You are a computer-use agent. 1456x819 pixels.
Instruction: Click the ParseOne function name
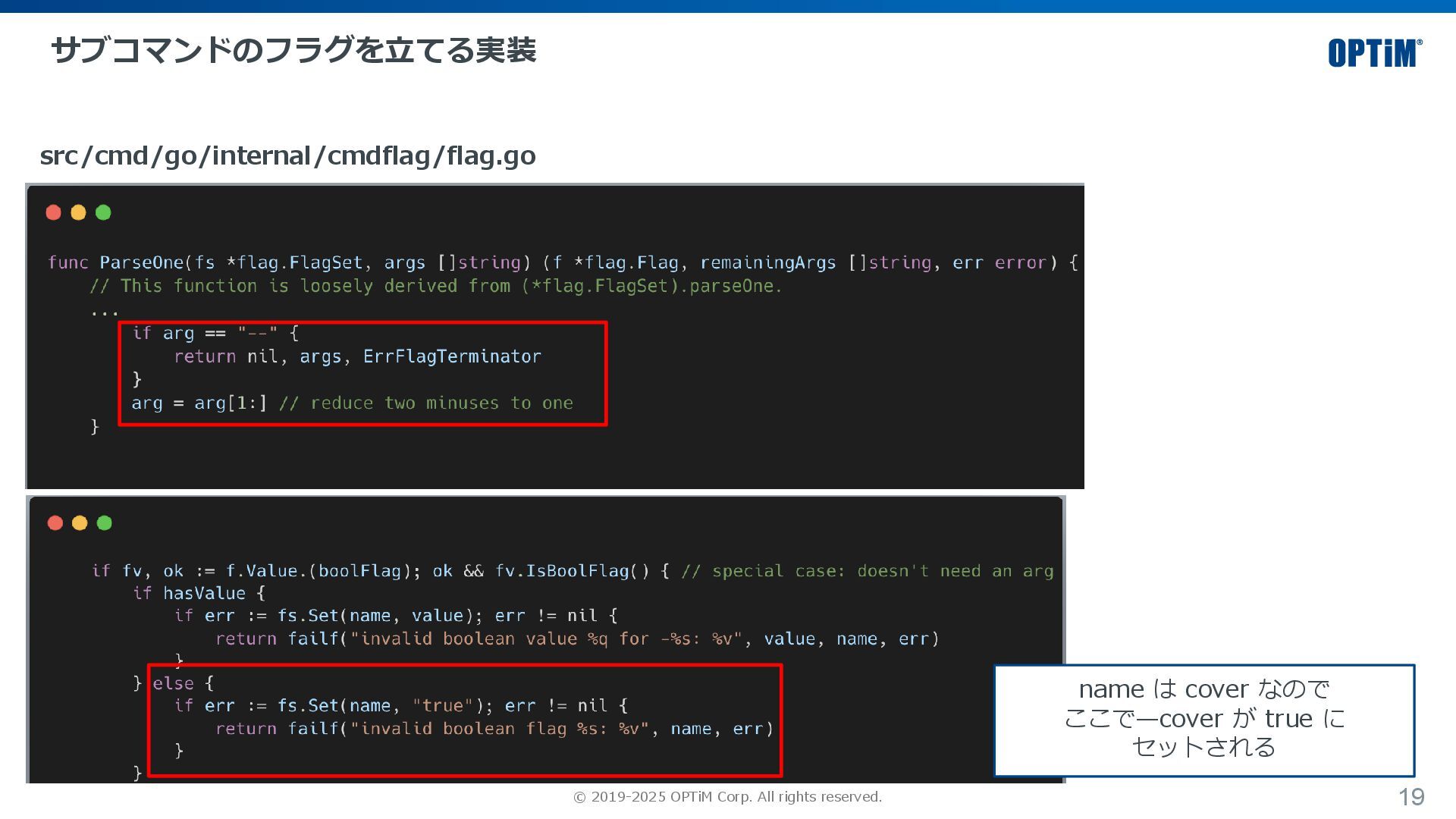[x=141, y=262]
